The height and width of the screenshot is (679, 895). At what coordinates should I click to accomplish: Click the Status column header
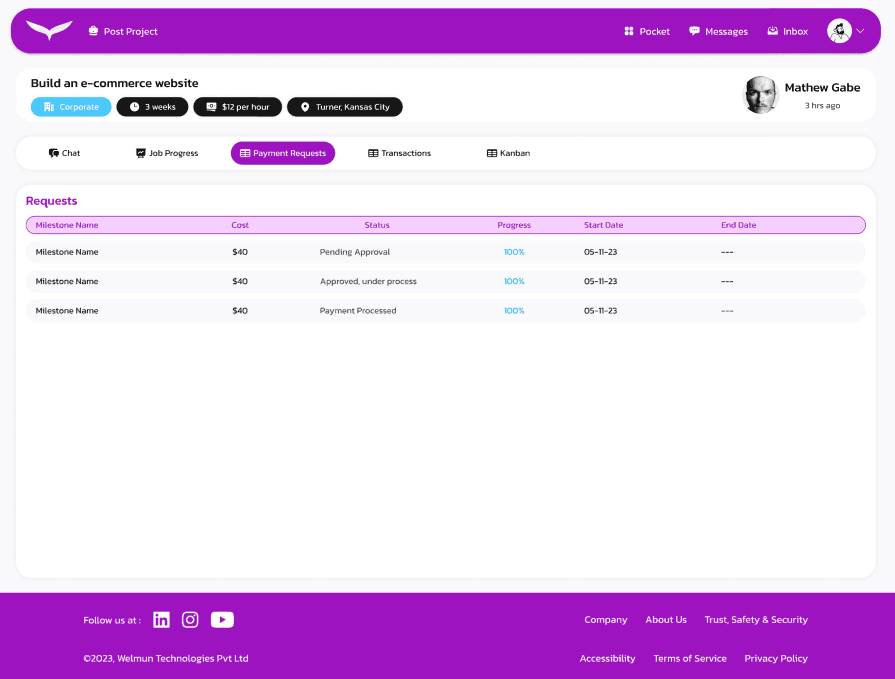pos(377,225)
